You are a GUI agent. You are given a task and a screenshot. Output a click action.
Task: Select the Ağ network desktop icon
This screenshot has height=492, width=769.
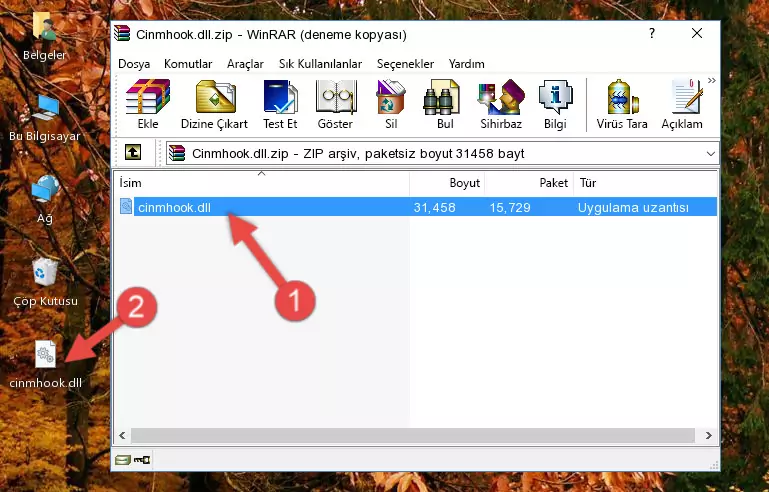click(45, 200)
